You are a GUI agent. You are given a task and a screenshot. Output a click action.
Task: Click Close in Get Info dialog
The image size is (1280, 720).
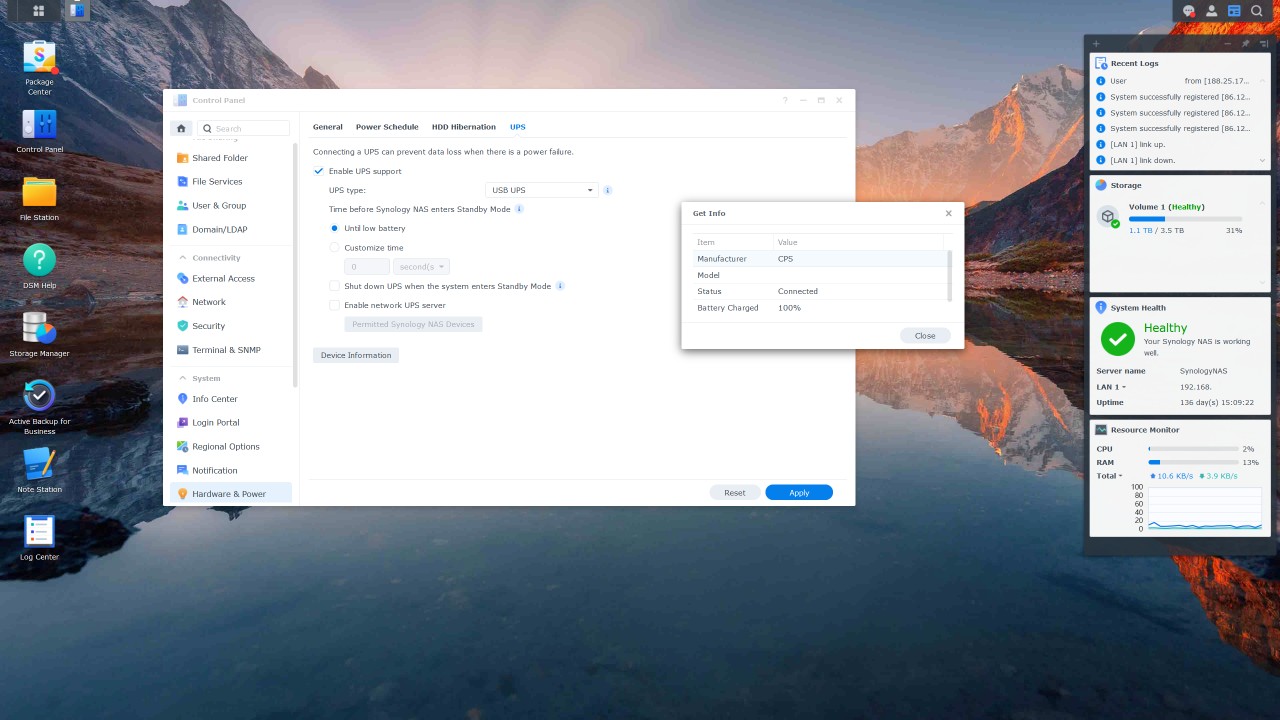pyautogui.click(x=924, y=336)
